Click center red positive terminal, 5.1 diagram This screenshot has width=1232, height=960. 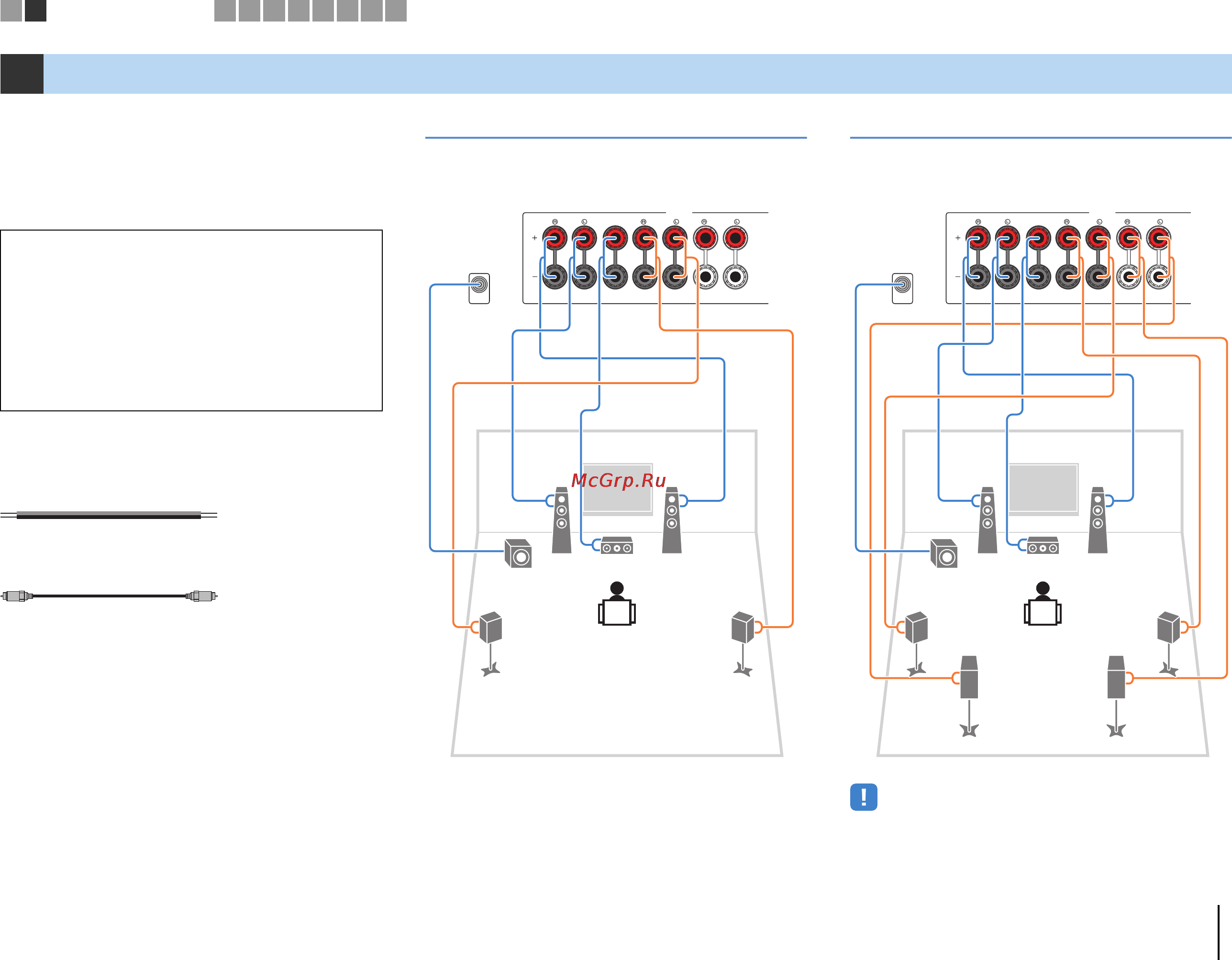pos(615,238)
